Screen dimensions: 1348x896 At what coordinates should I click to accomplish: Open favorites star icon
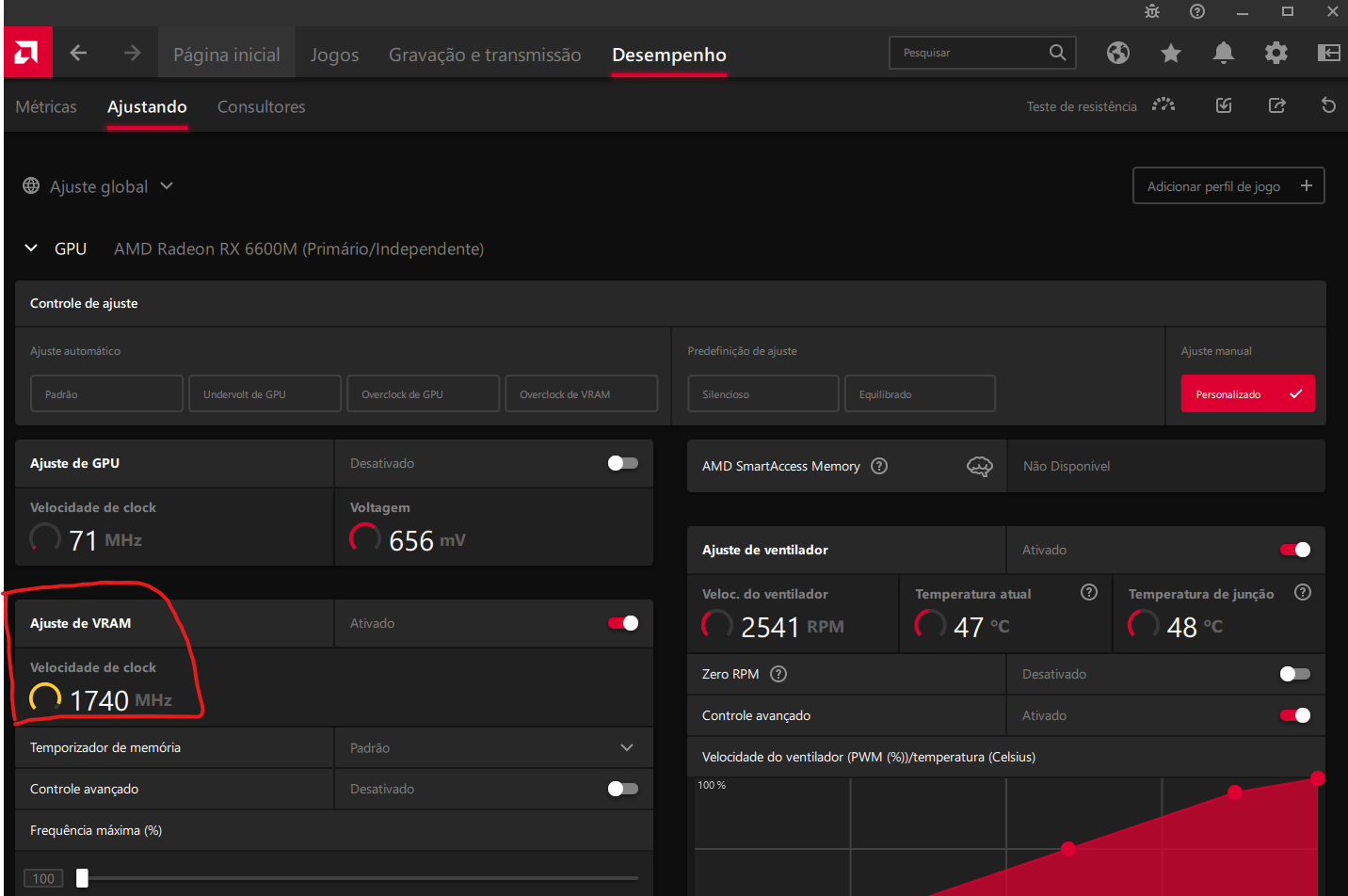point(1171,53)
